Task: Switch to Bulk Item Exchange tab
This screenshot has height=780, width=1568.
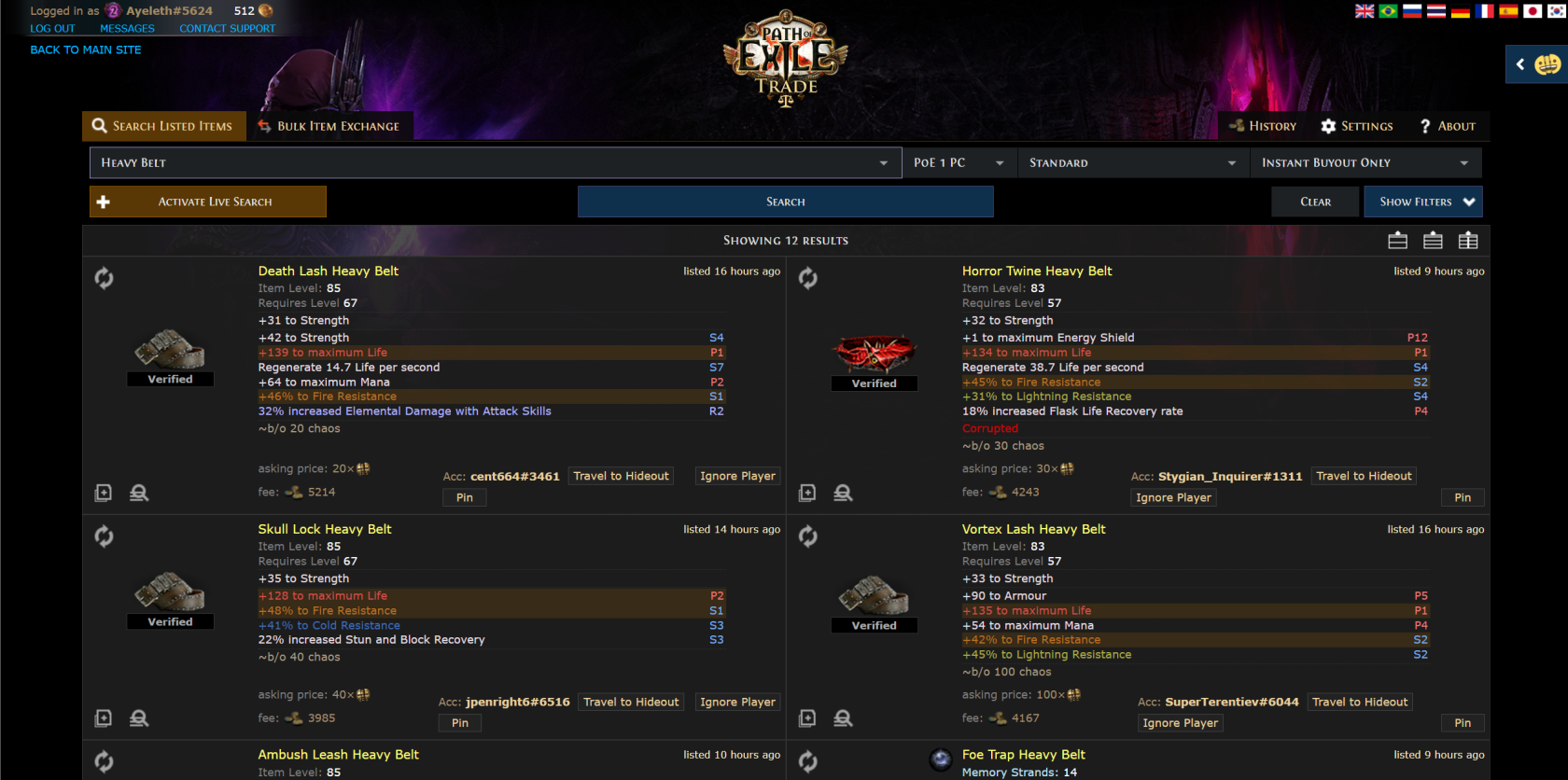Action: pyautogui.click(x=329, y=126)
